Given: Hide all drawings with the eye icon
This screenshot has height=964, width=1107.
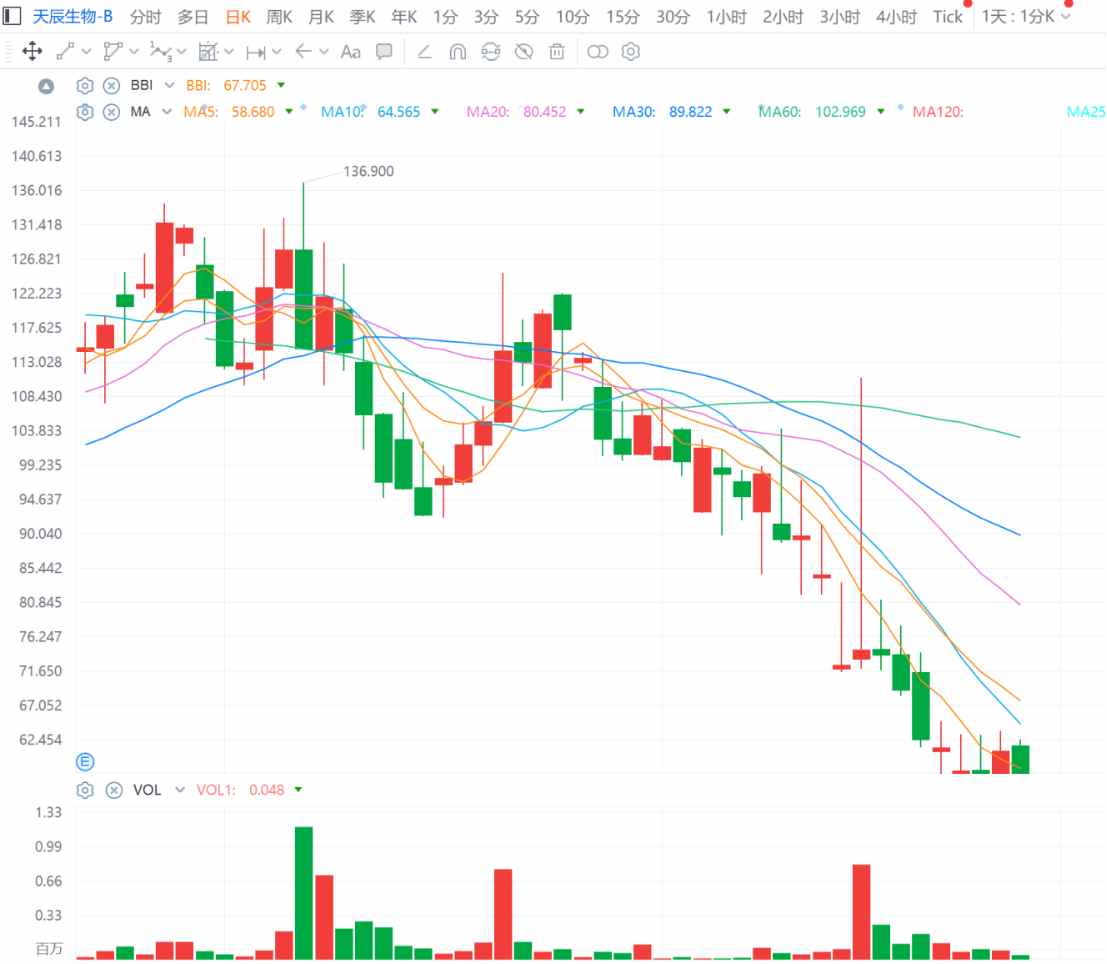Looking at the screenshot, I should tap(524, 52).
